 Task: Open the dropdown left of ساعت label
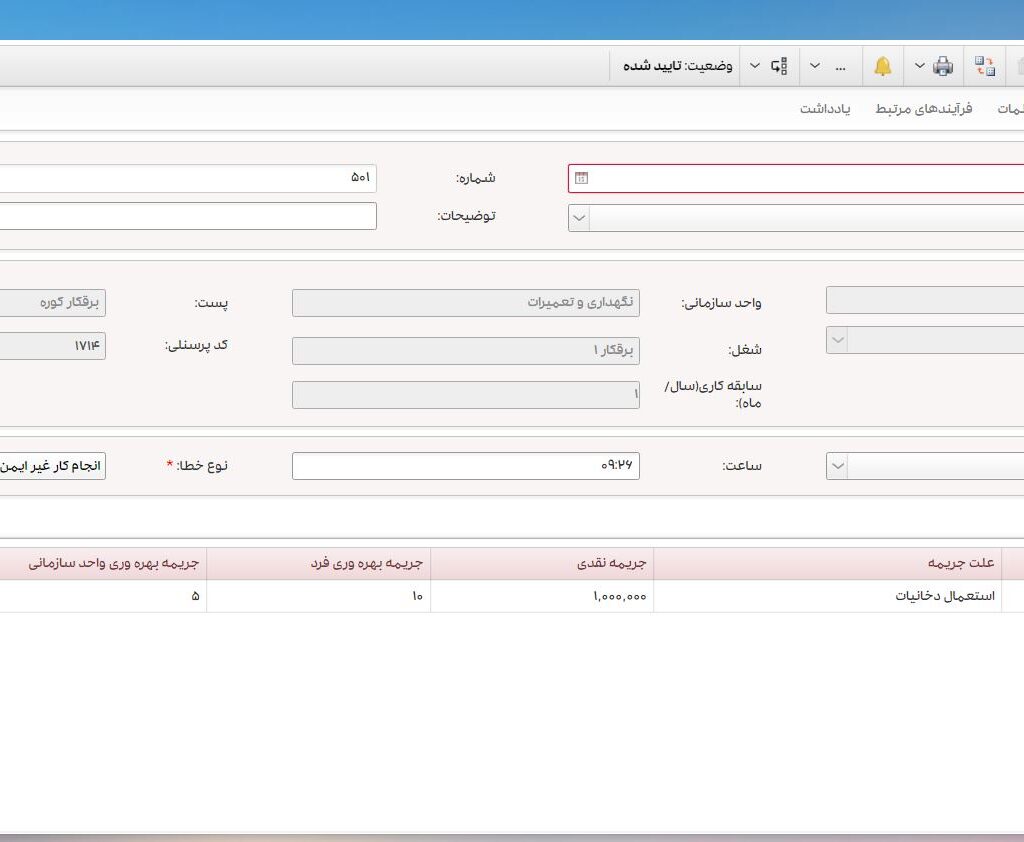(x=837, y=466)
